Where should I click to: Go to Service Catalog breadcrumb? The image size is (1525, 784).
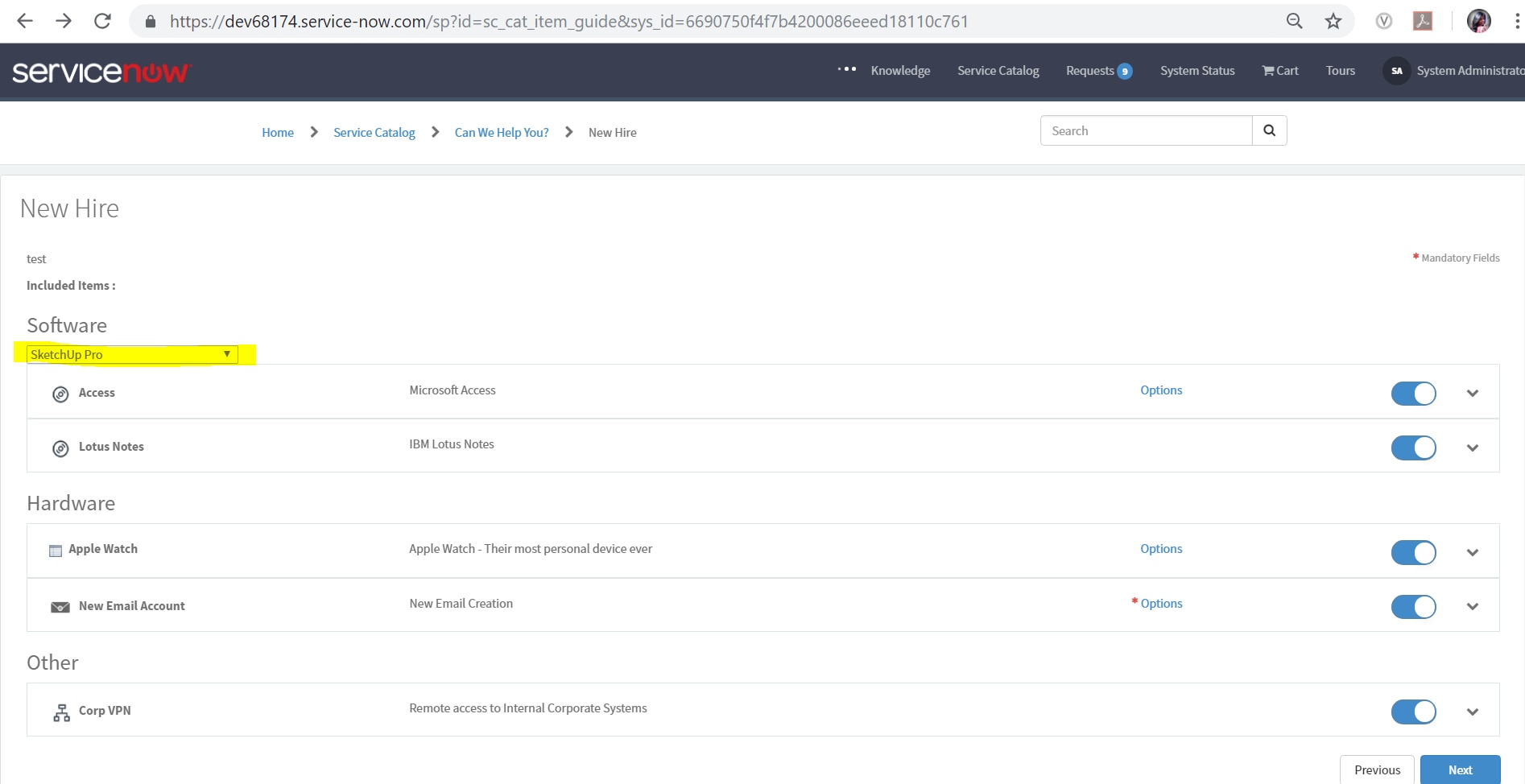(x=374, y=132)
